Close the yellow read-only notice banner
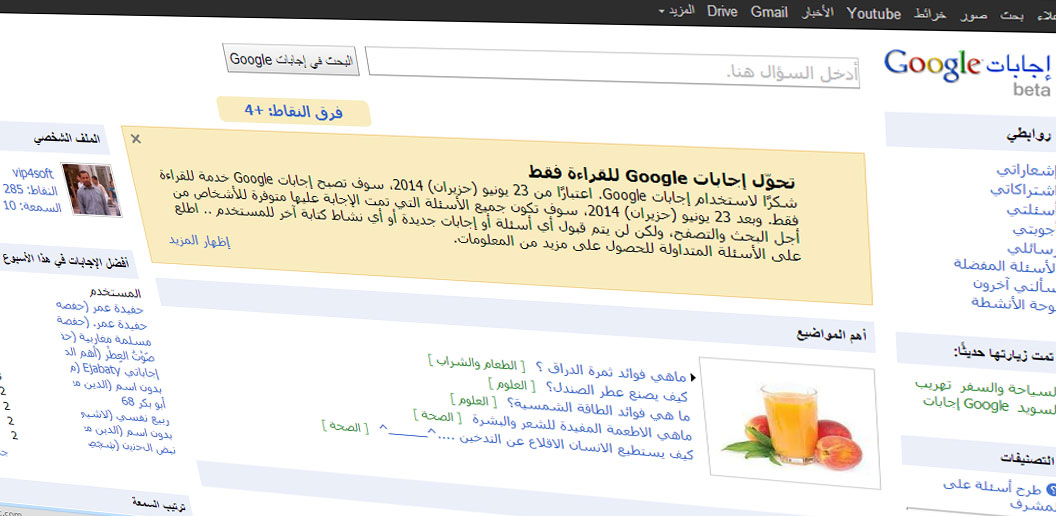 click(x=135, y=139)
